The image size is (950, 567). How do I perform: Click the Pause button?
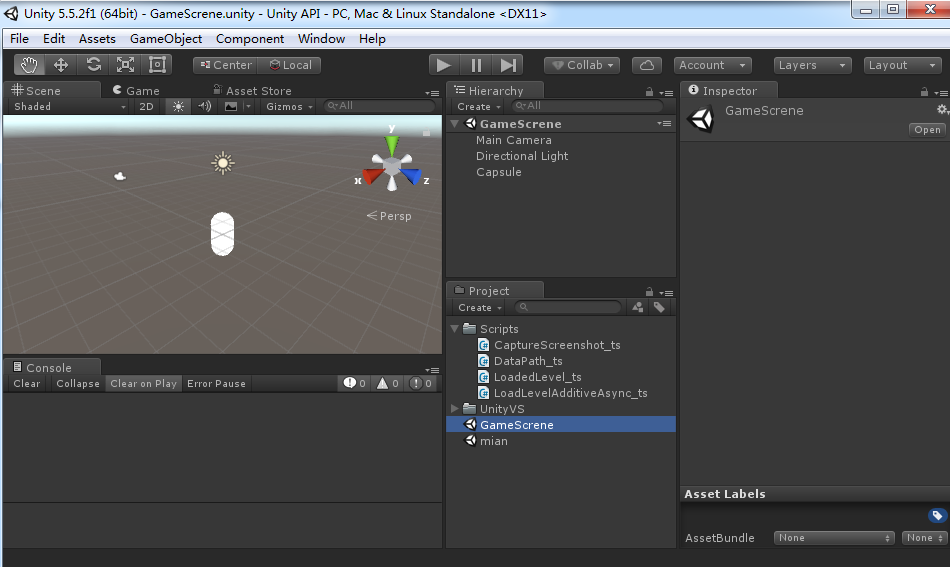pos(476,65)
